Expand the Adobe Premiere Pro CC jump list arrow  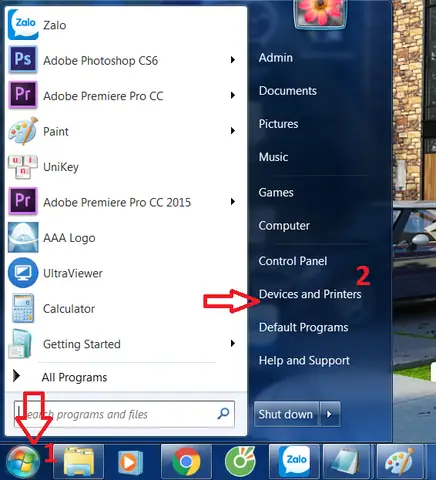233,95
